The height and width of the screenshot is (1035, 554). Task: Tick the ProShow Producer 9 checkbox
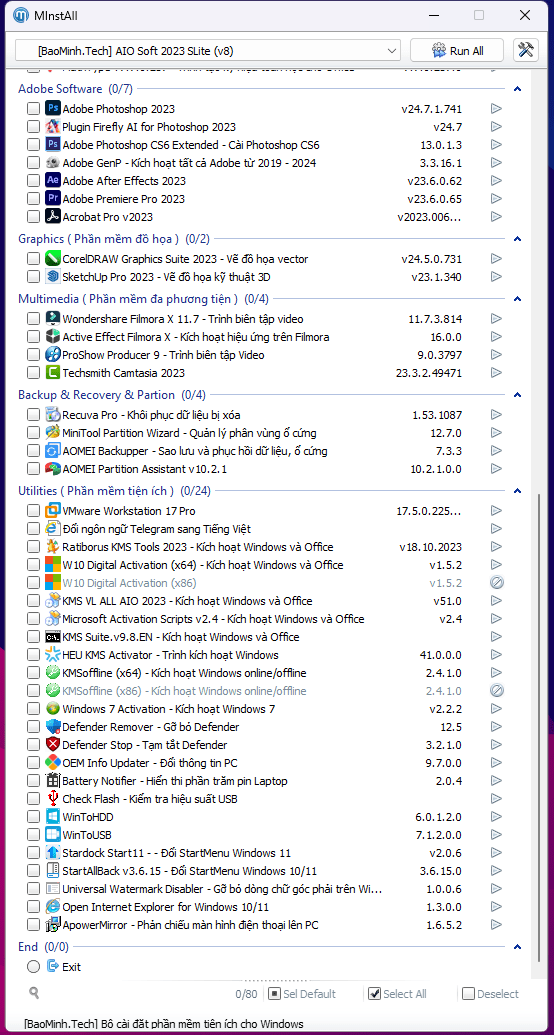[33, 355]
